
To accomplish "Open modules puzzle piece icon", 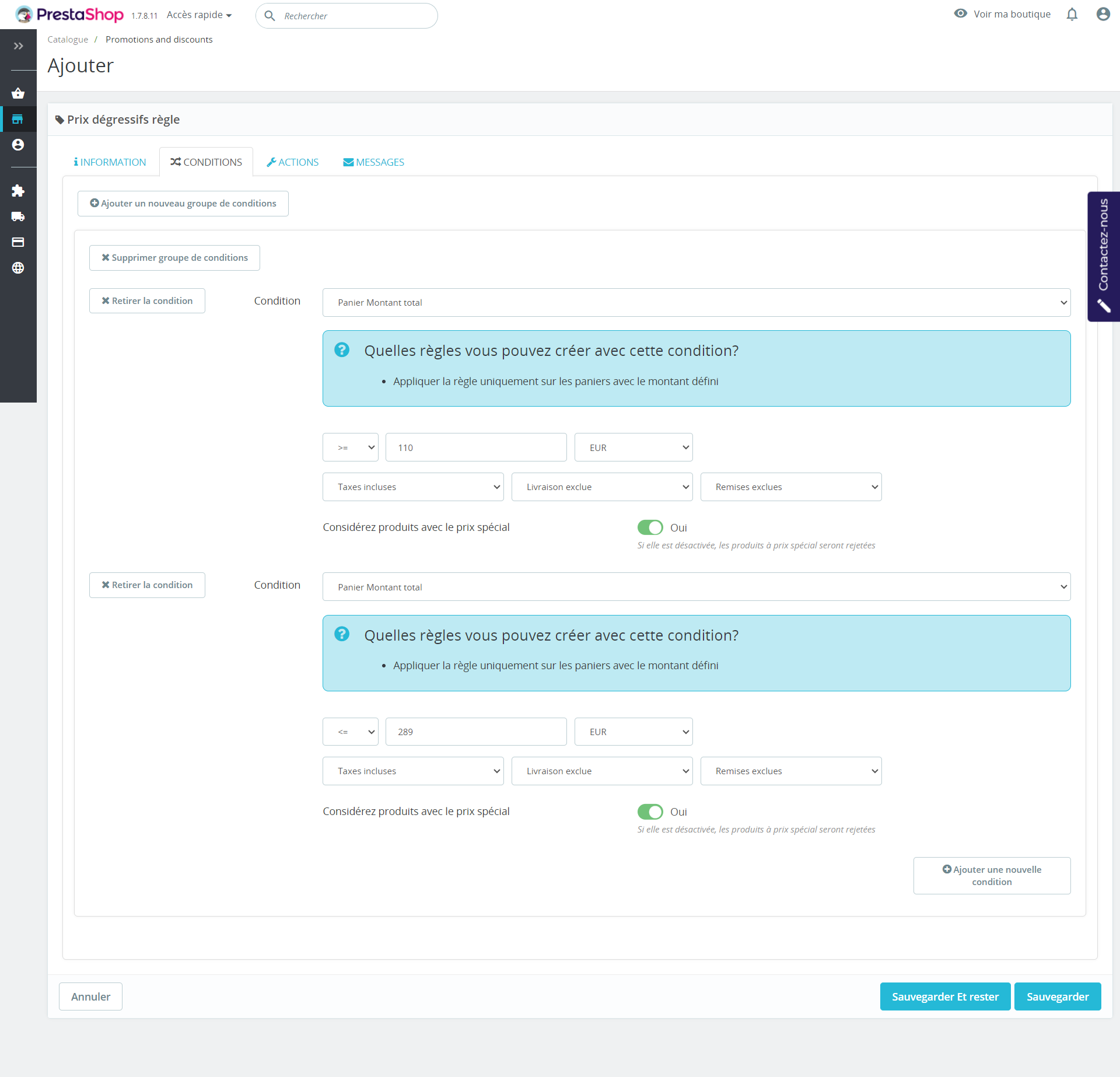I will pyautogui.click(x=18, y=191).
